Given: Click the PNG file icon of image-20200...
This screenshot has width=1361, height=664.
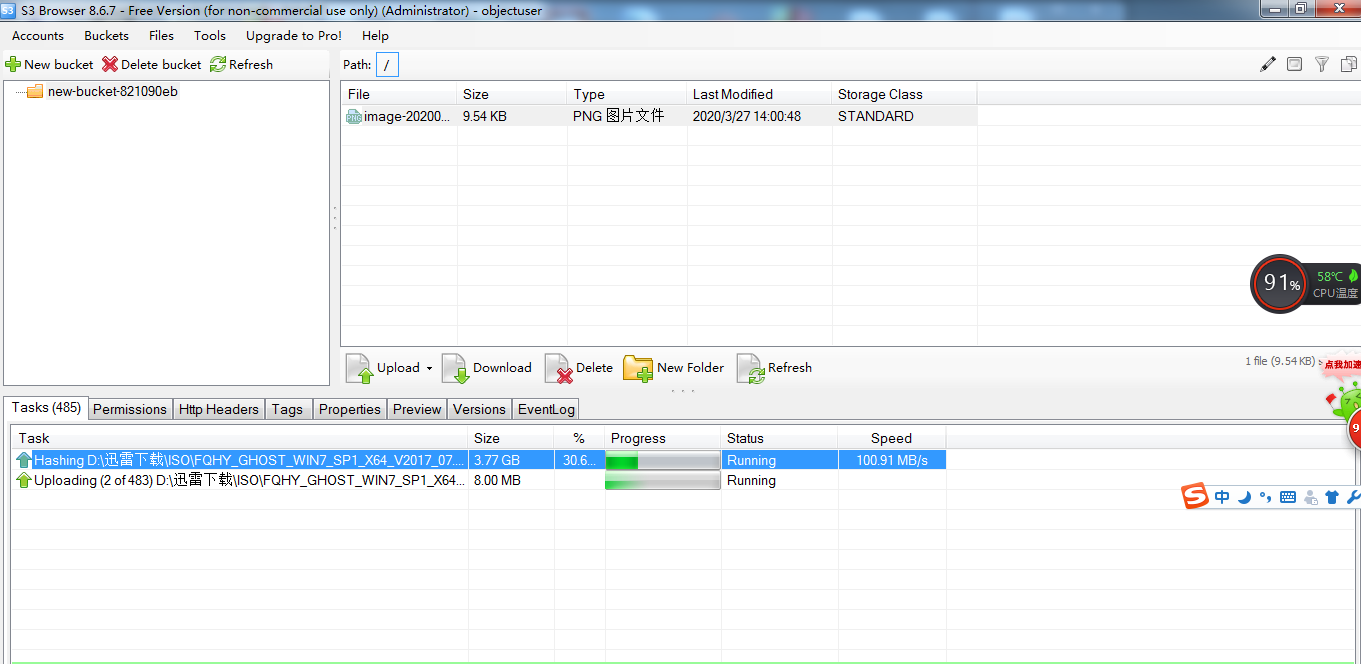Looking at the screenshot, I should [354, 116].
